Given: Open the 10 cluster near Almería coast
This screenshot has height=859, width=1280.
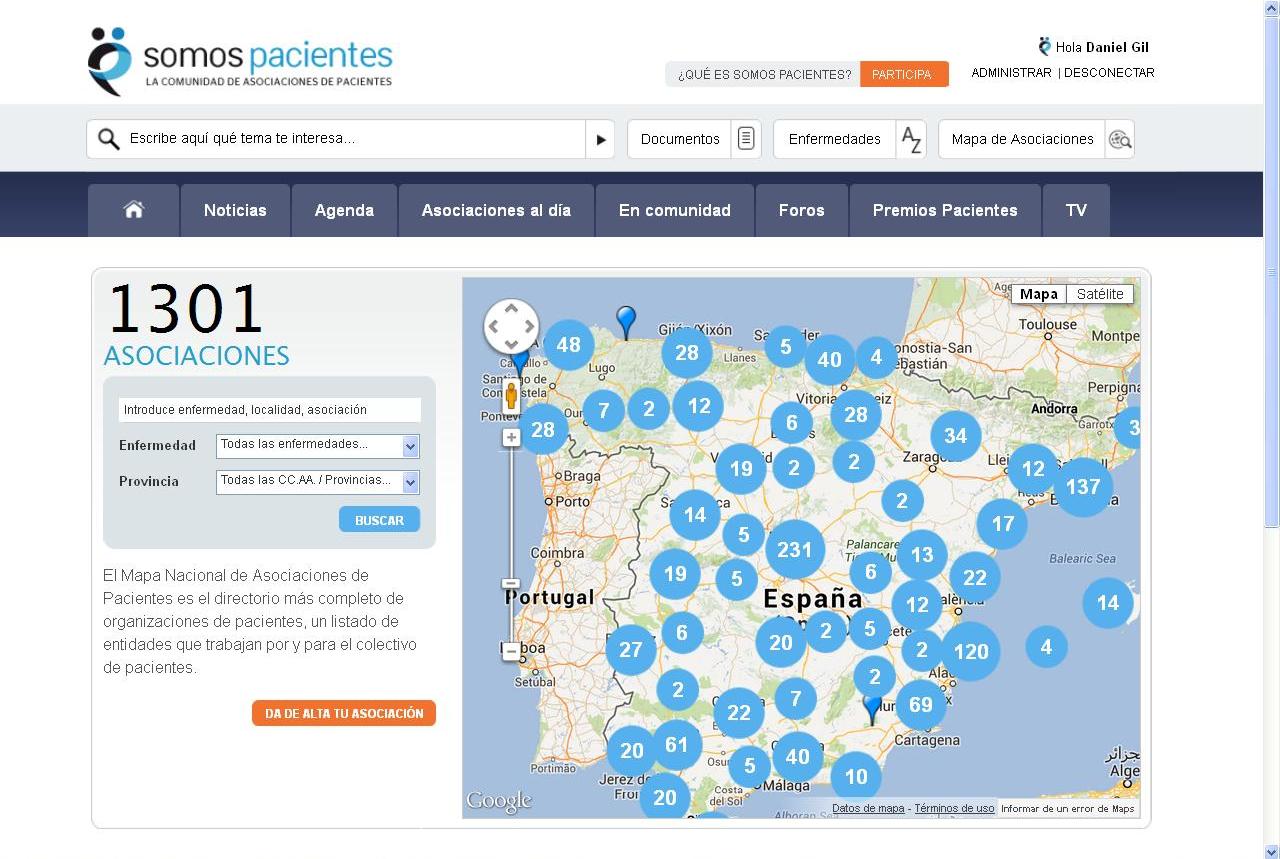Looking at the screenshot, I should [856, 777].
